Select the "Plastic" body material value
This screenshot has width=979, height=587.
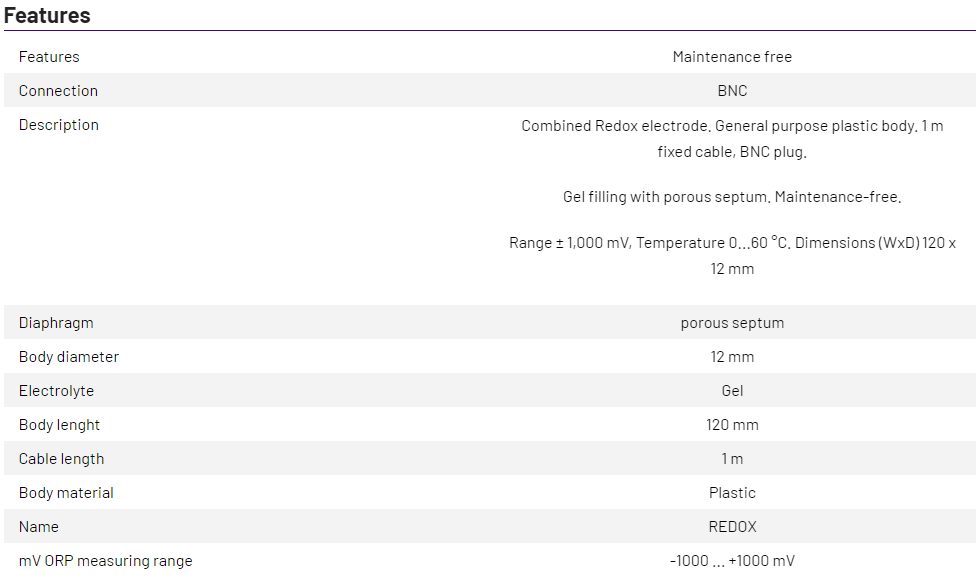click(732, 493)
